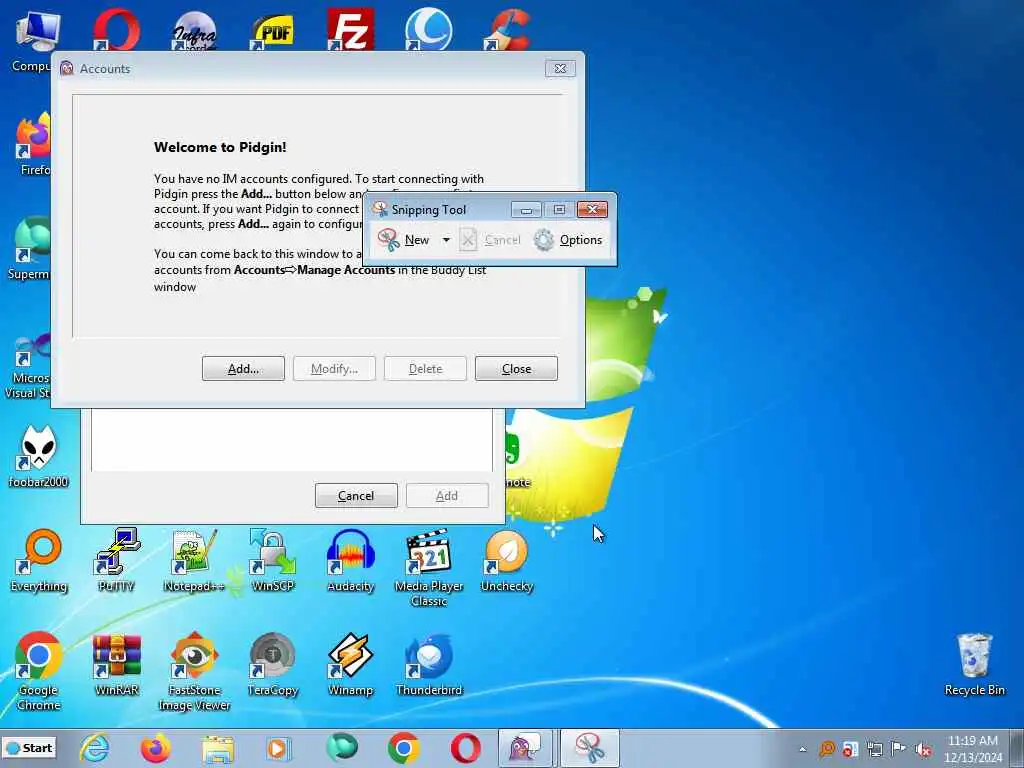This screenshot has height=768, width=1024.
Task: Launch FastStone Image Viewer desktop icon
Action: 194,671
